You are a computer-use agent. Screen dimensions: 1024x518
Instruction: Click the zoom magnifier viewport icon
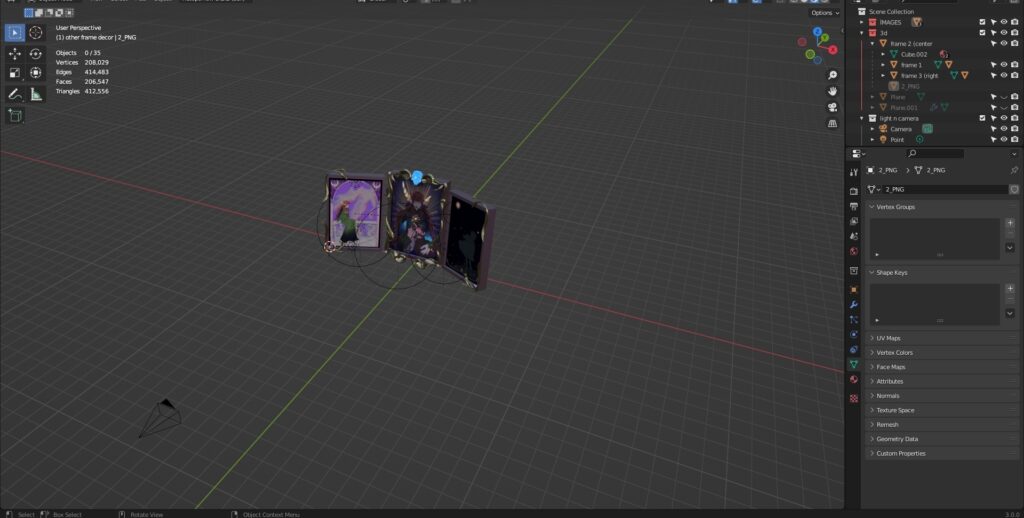click(x=833, y=75)
